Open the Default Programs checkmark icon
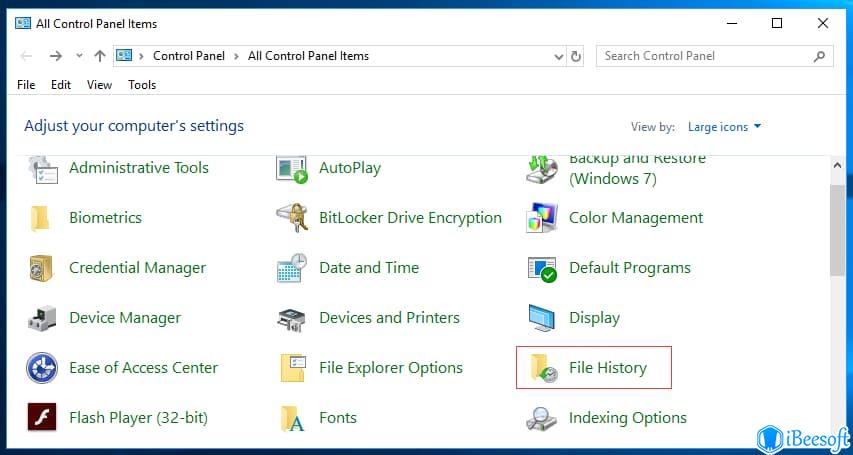Image resolution: width=853 pixels, height=455 pixels. pos(542,269)
